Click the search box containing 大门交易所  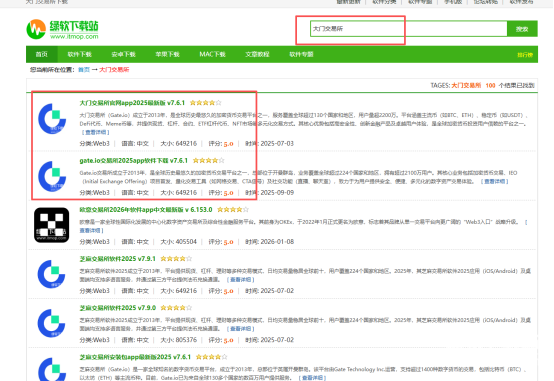408,29
